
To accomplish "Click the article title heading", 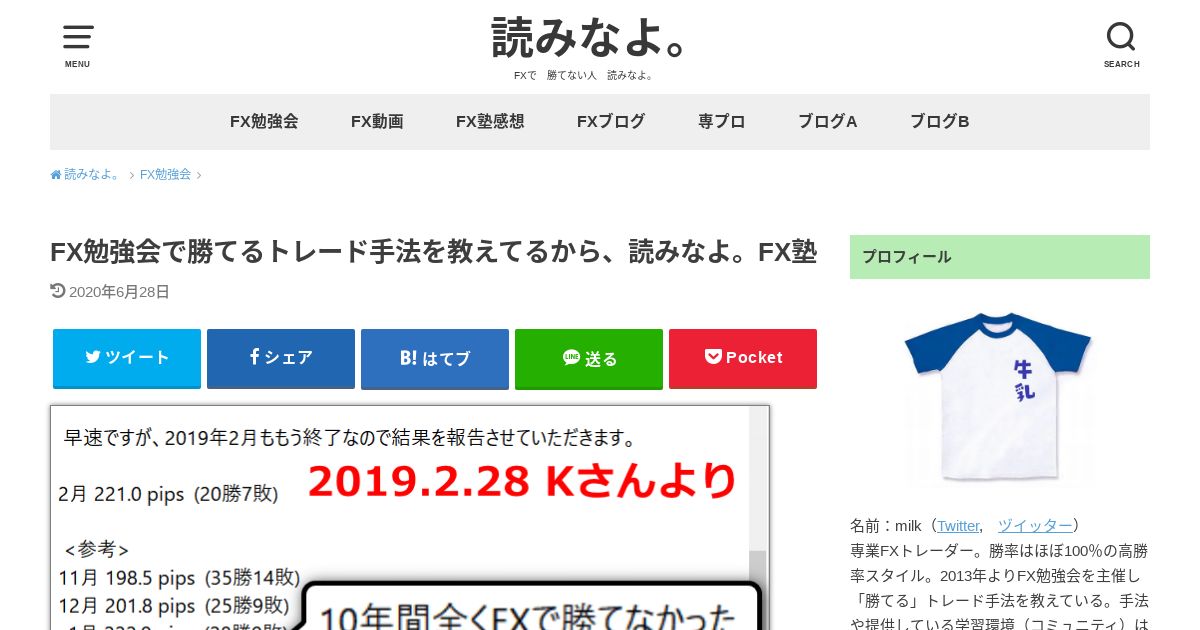I will (x=433, y=252).
